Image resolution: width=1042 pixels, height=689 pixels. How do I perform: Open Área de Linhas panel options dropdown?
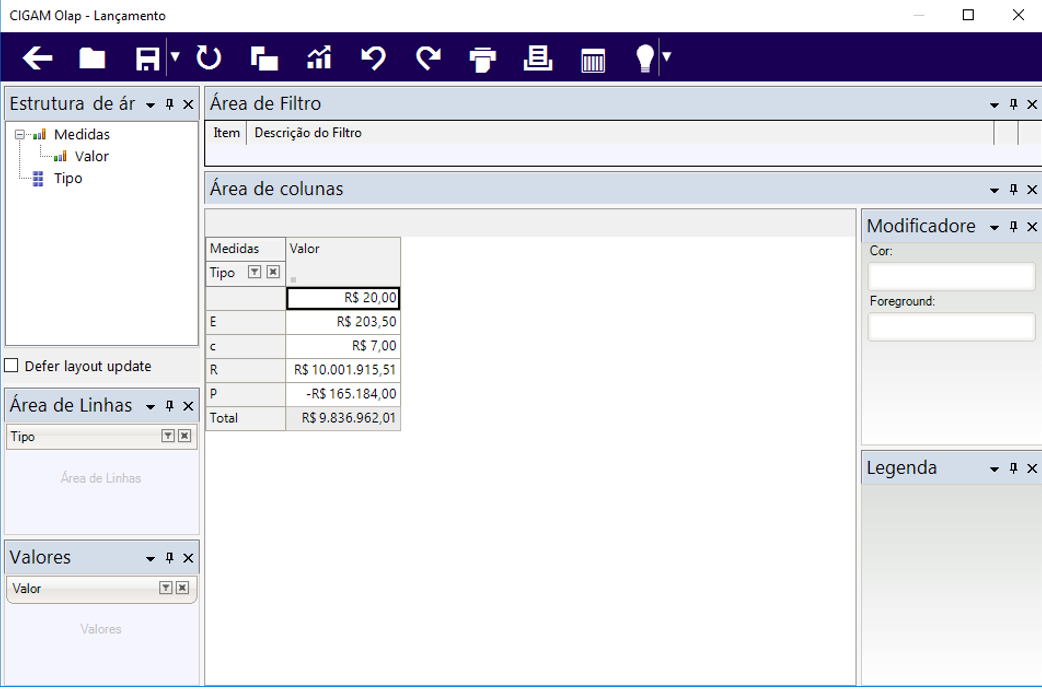[151, 407]
